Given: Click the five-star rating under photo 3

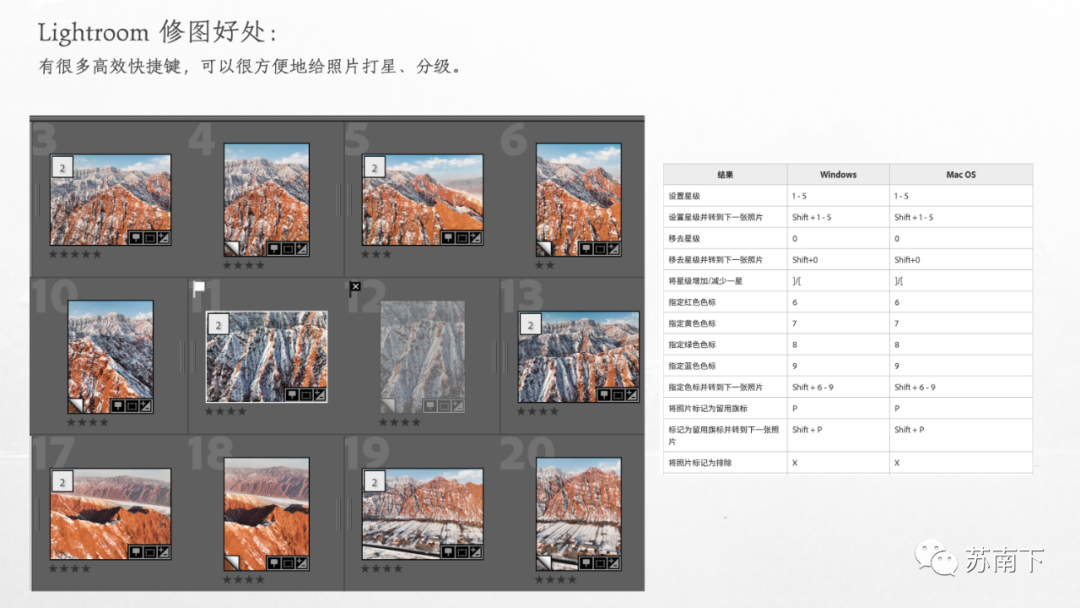Looking at the screenshot, I should click(75, 254).
